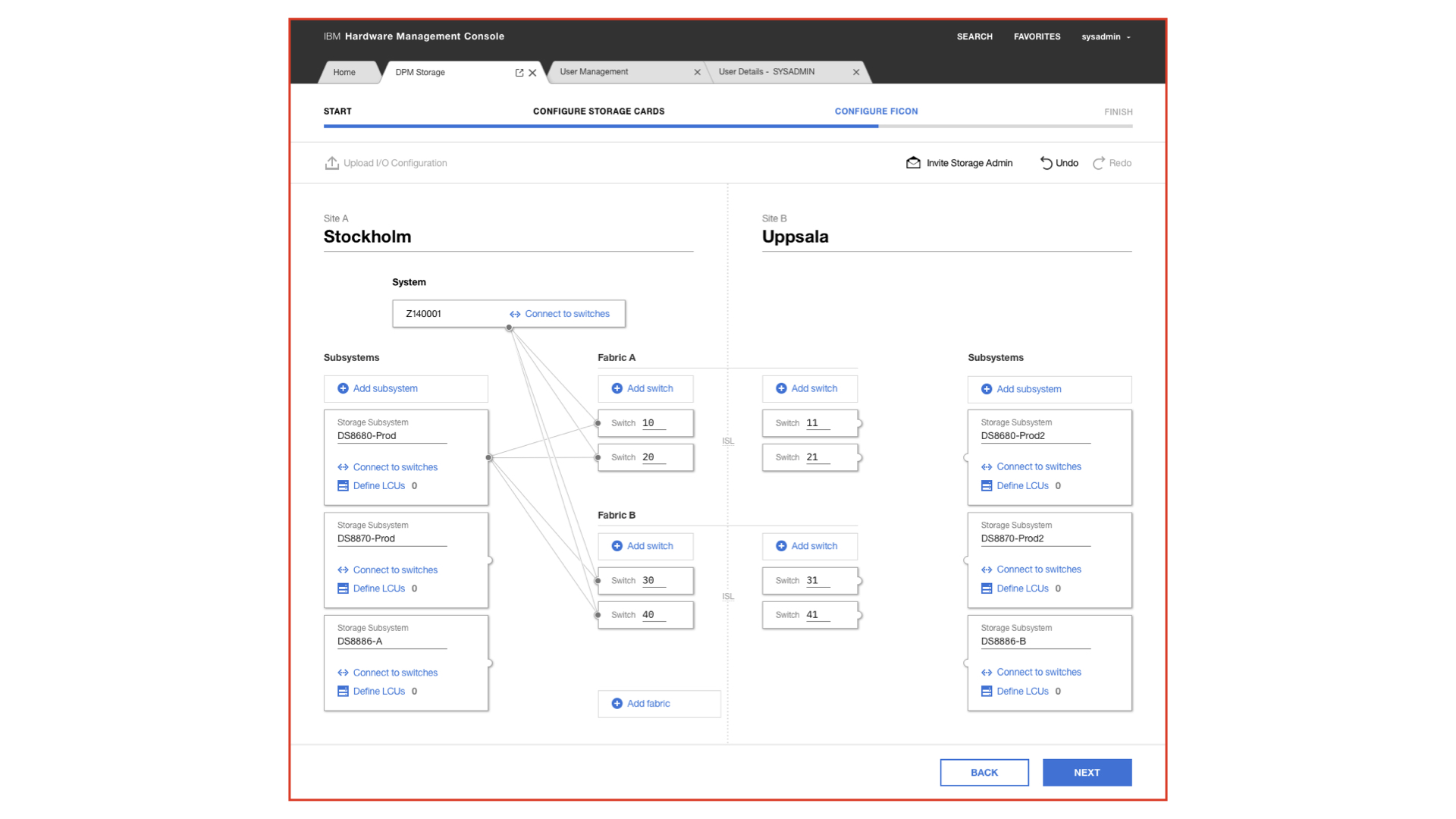Open DPM Storage in new window icon
Viewport: 1456px width, 819px height.
[519, 72]
